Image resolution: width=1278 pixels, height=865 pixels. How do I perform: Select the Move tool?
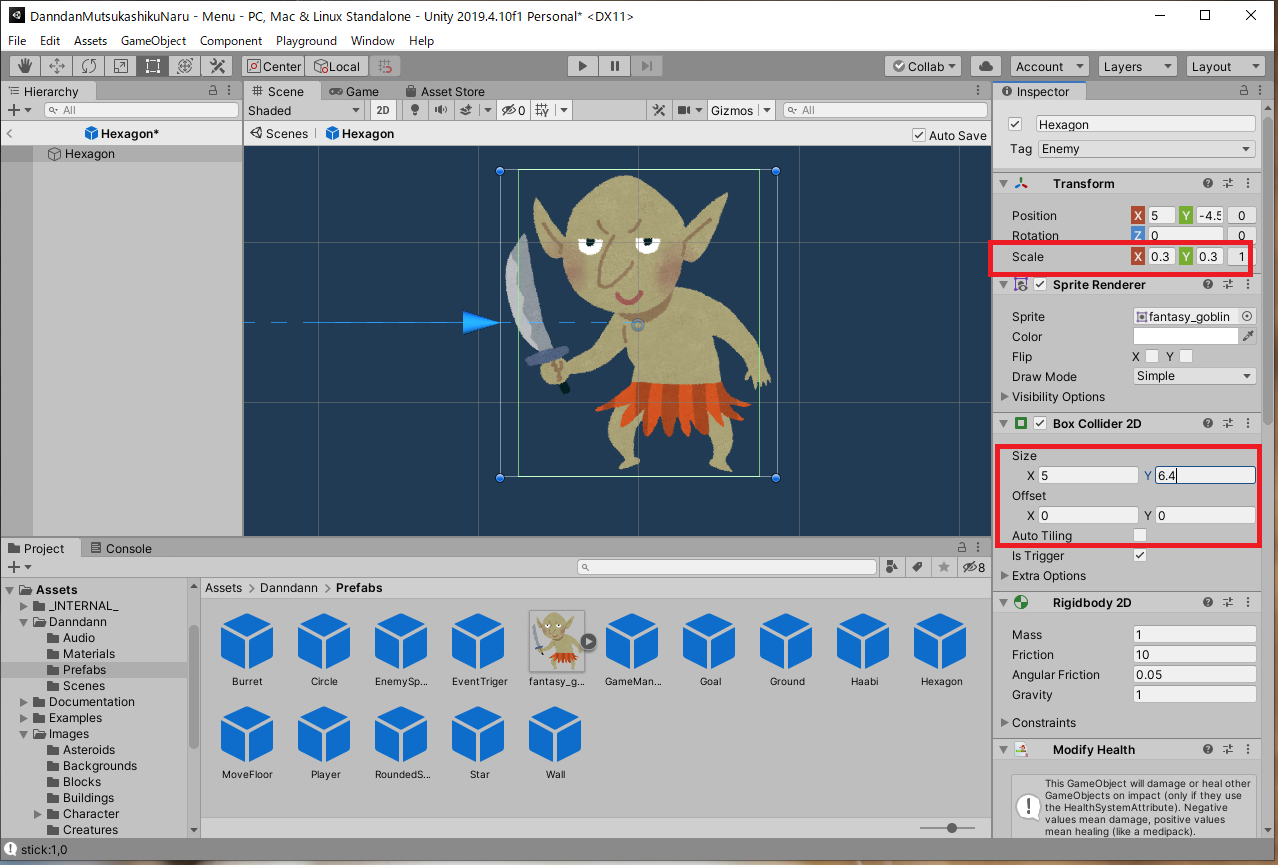[x=57, y=66]
